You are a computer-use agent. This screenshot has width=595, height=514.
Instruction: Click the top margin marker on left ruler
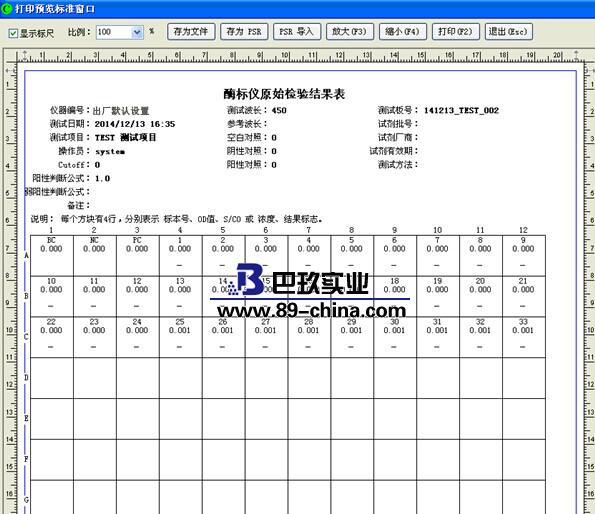point(10,71)
